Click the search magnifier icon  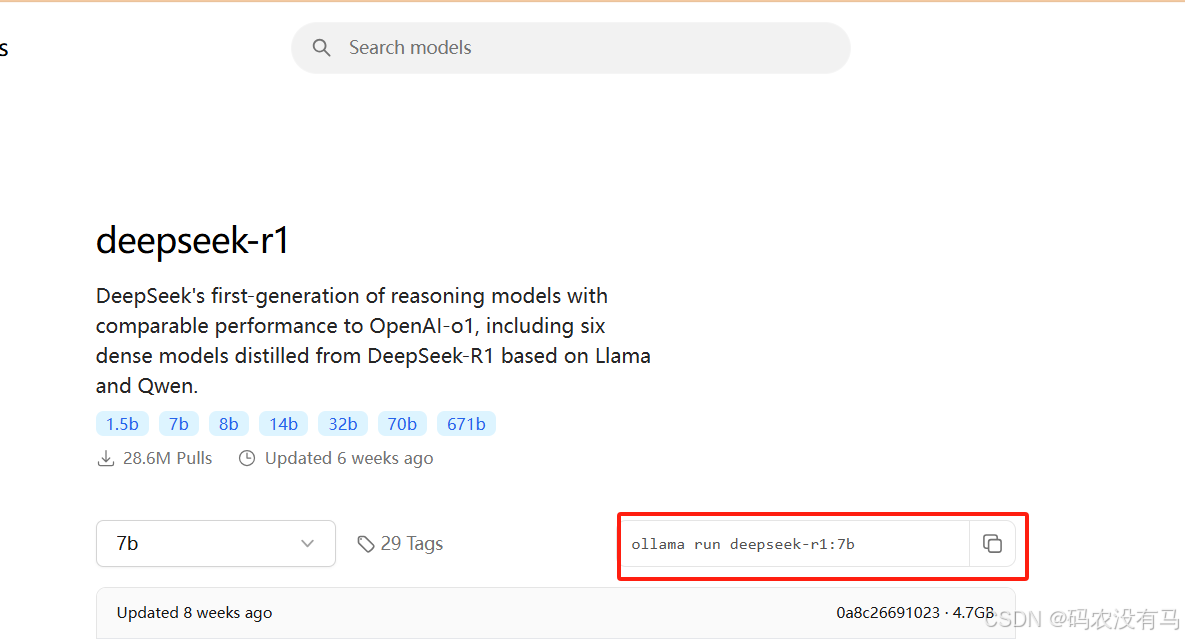(321, 48)
